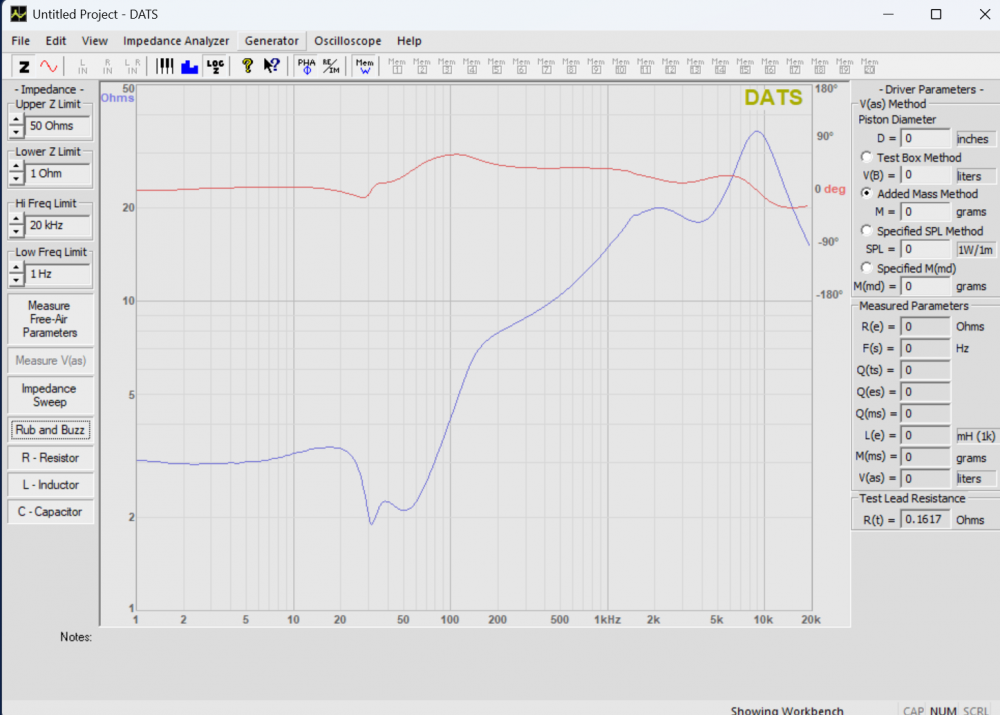This screenshot has width=1000, height=715.
Task: Click the Piston Diameter D input field
Action: tap(925, 139)
